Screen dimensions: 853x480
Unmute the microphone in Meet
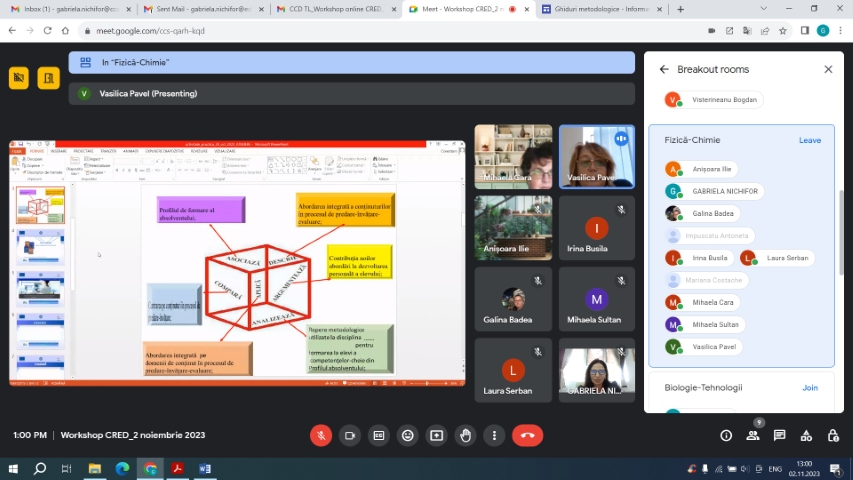click(321, 435)
